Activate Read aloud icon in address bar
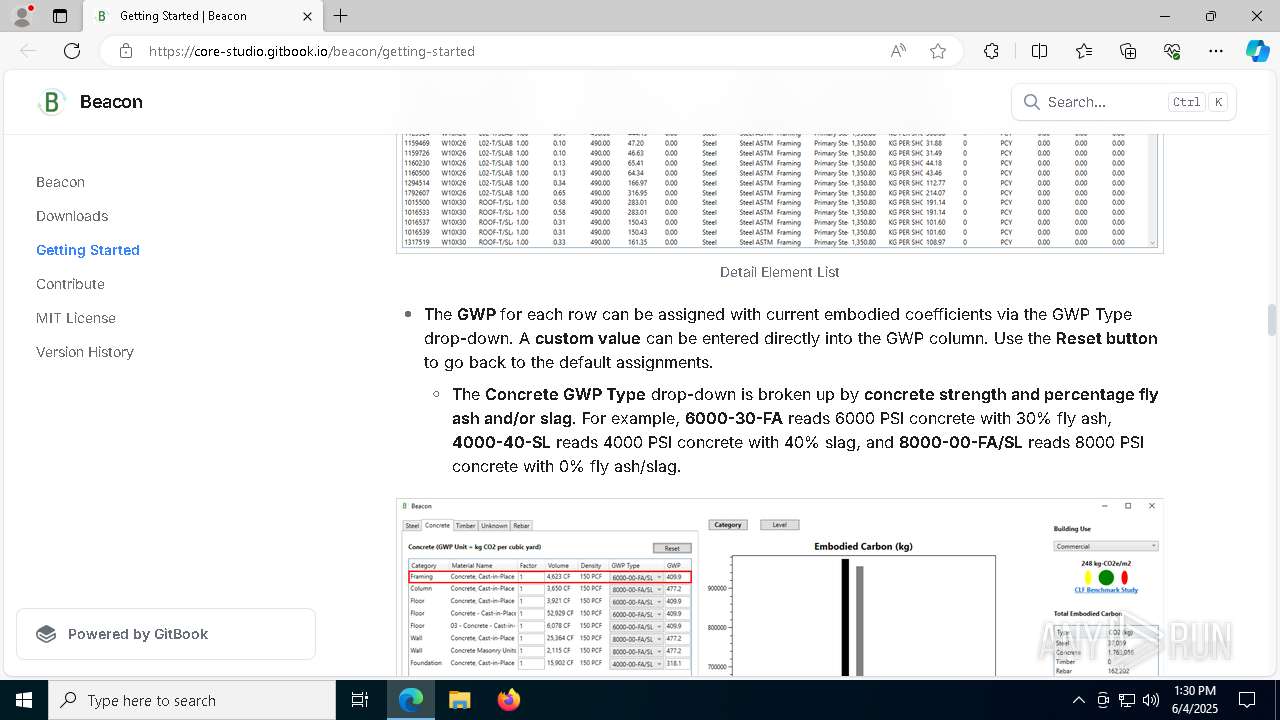Image resolution: width=1280 pixels, height=720 pixels. pyautogui.click(x=898, y=51)
